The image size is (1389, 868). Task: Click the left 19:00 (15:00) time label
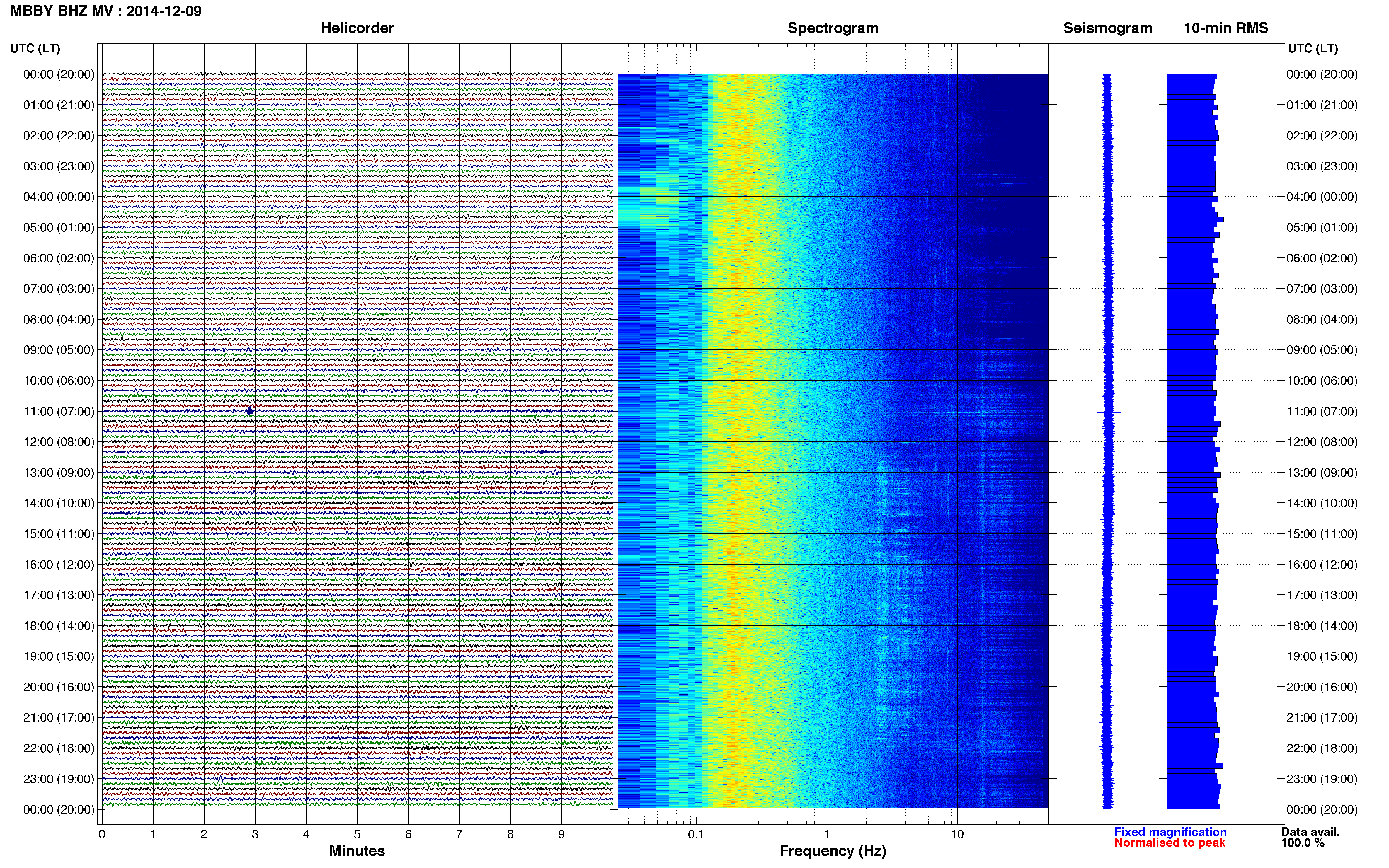click(59, 656)
